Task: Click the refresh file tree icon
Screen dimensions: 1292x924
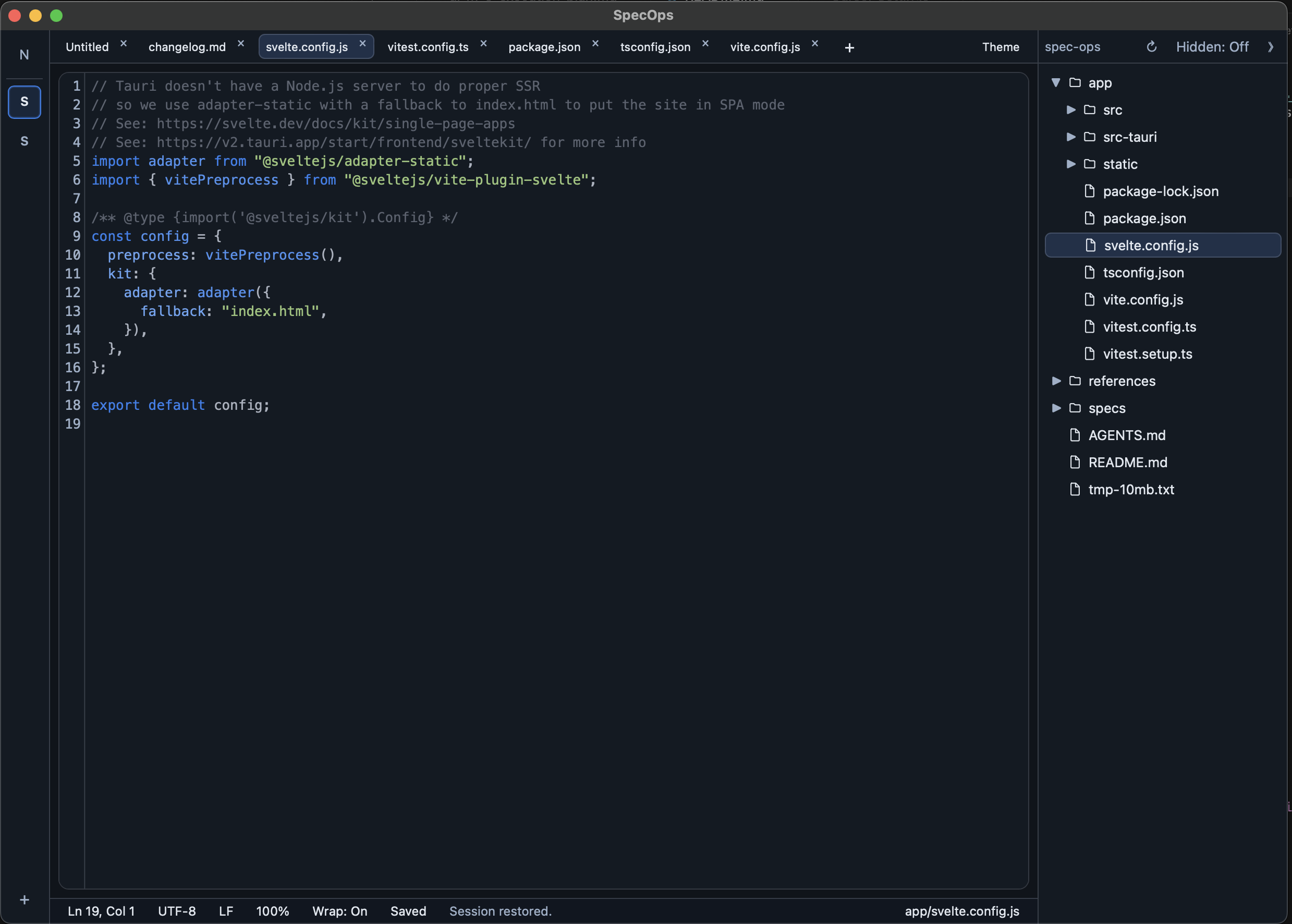Action: click(x=1151, y=46)
